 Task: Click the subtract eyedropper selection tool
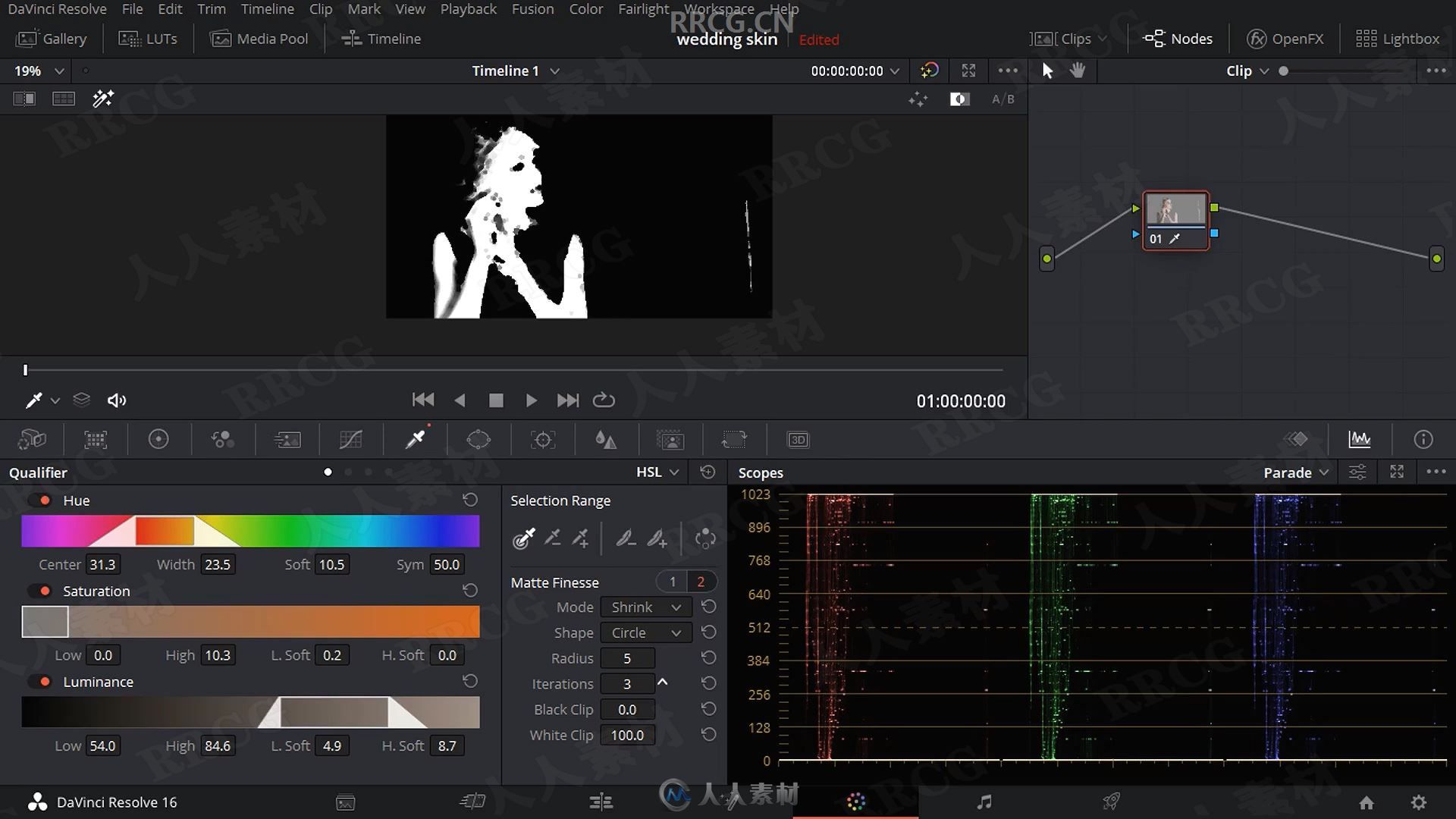[x=553, y=539]
